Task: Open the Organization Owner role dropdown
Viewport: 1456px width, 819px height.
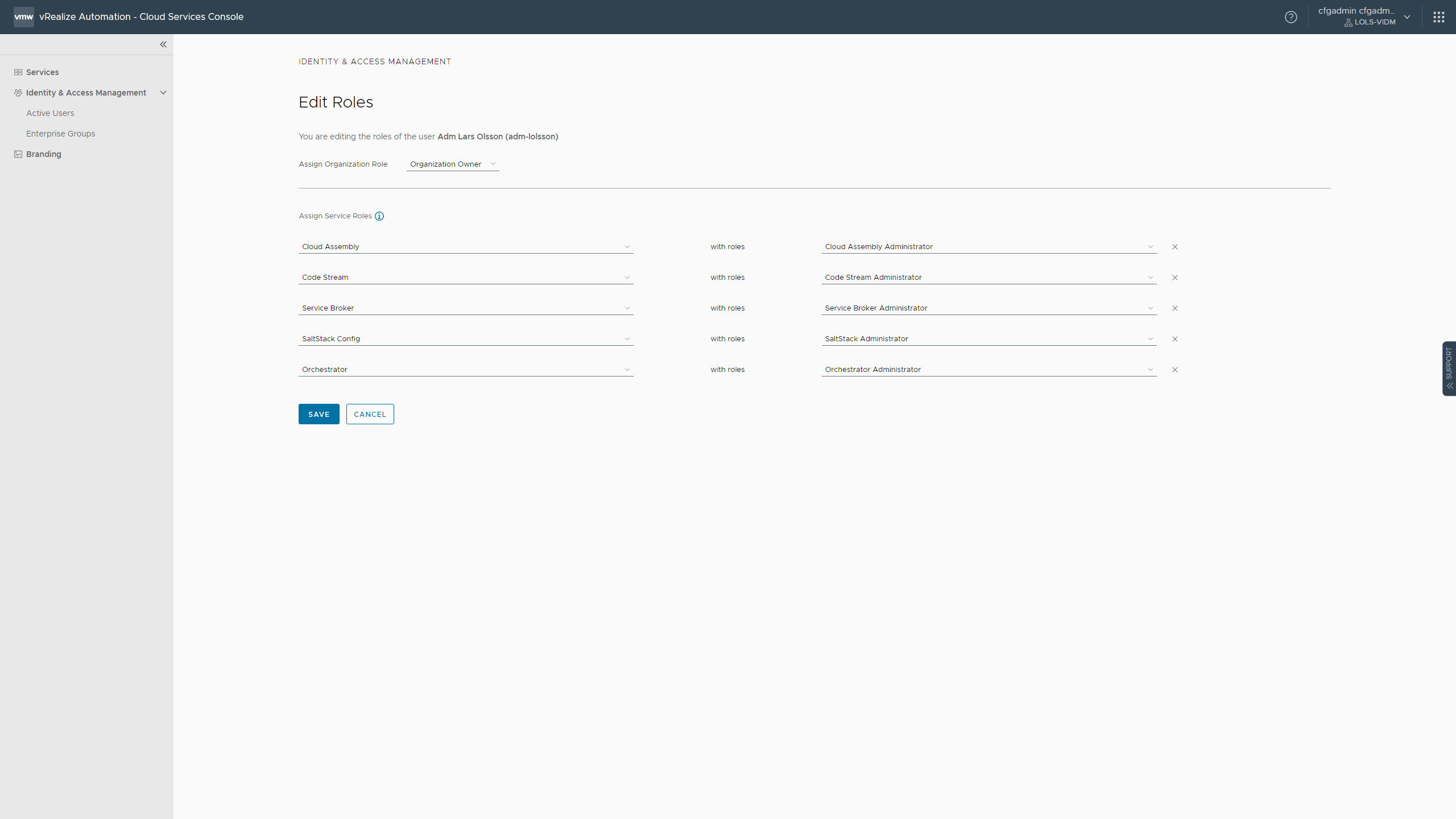Action: click(x=453, y=164)
